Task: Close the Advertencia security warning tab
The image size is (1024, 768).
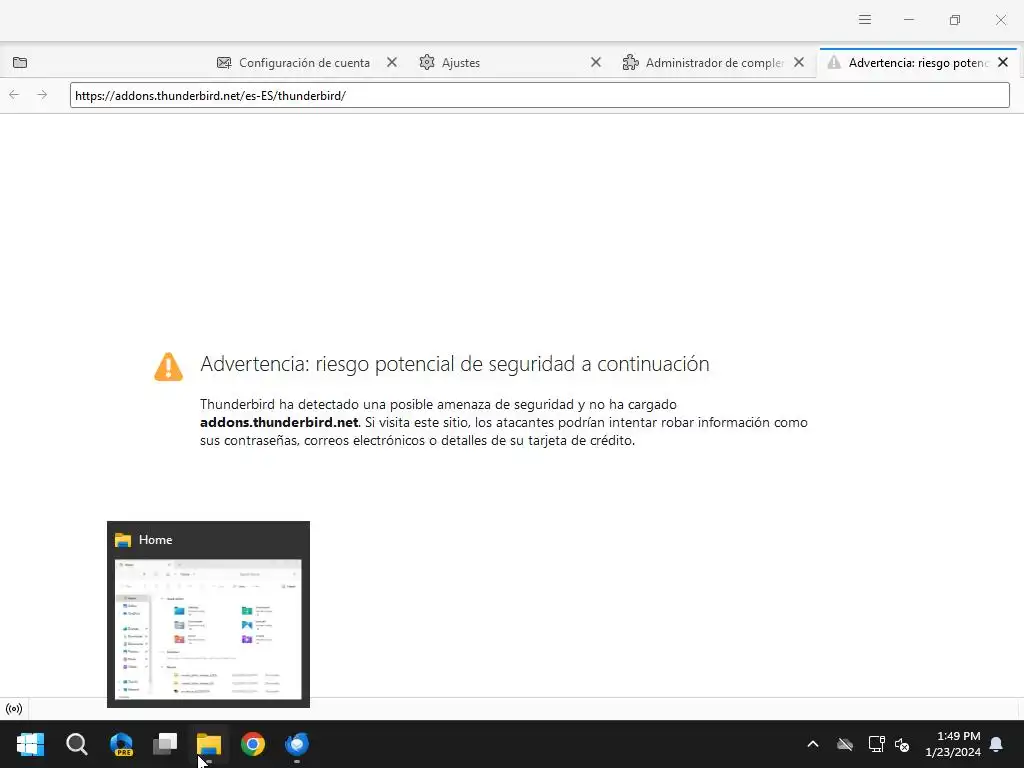Action: click(1003, 62)
